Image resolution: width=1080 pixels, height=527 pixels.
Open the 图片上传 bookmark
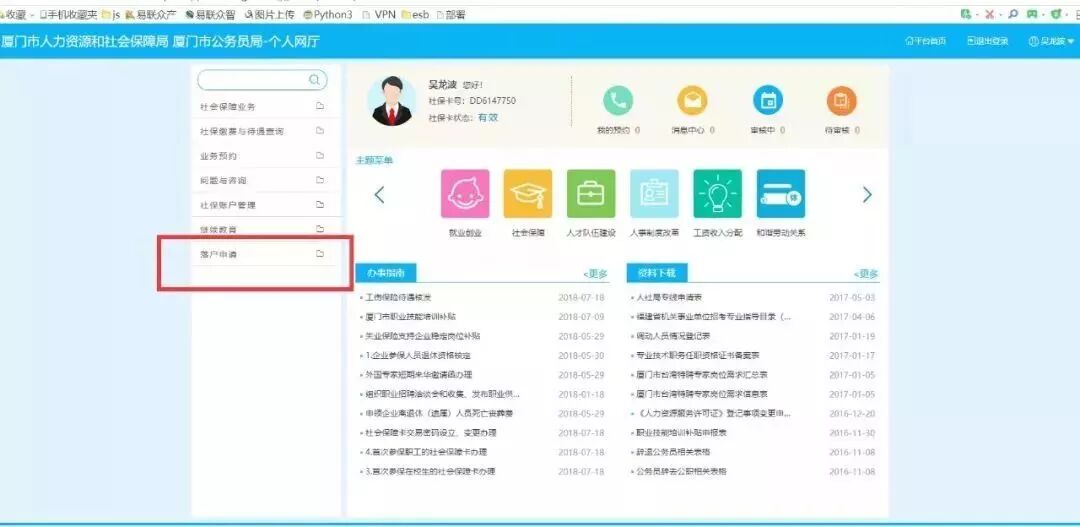point(270,14)
